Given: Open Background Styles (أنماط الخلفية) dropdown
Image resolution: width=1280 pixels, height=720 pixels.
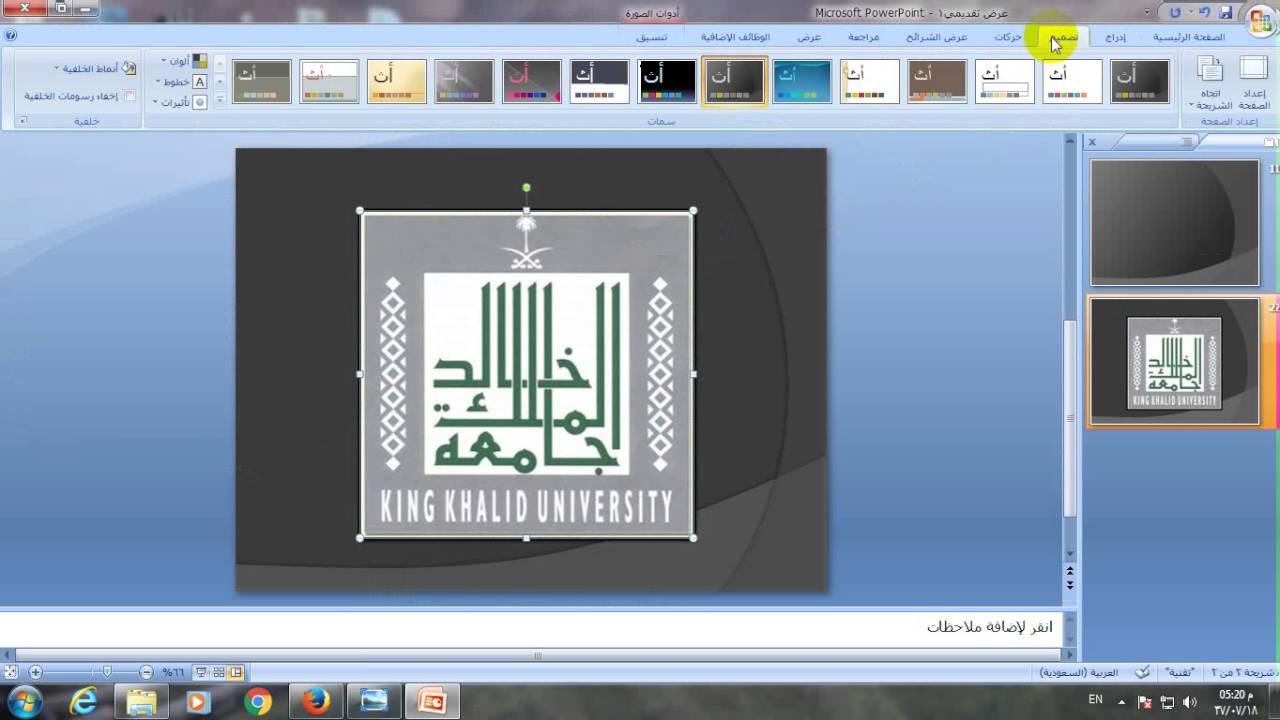Looking at the screenshot, I should tap(97, 69).
